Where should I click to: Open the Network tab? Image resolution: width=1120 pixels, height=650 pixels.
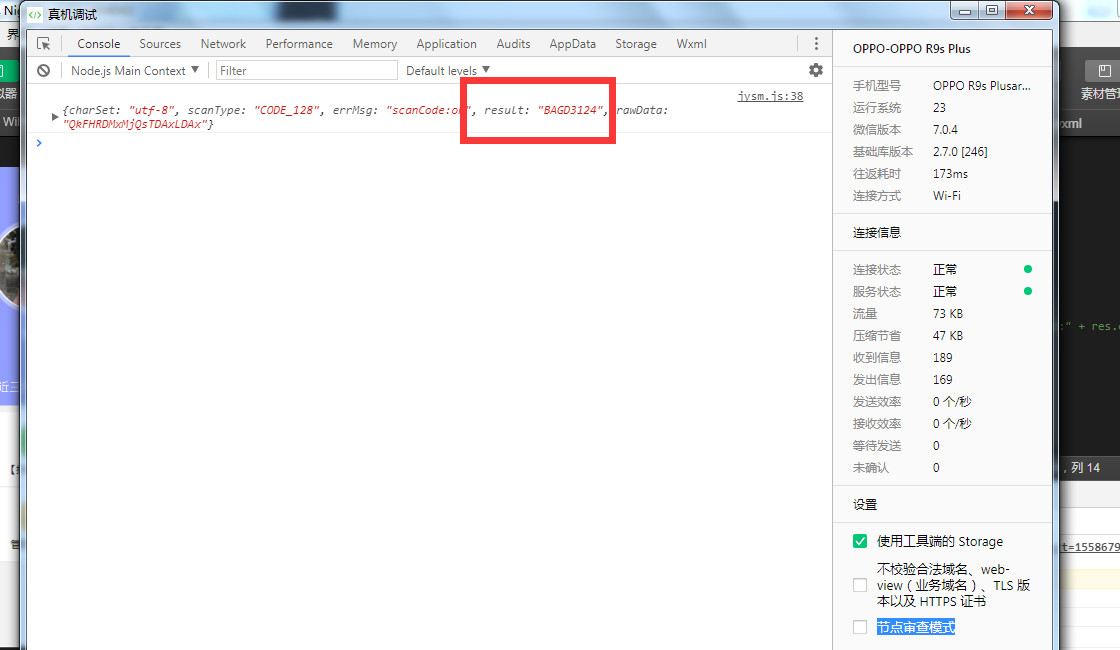tap(223, 44)
